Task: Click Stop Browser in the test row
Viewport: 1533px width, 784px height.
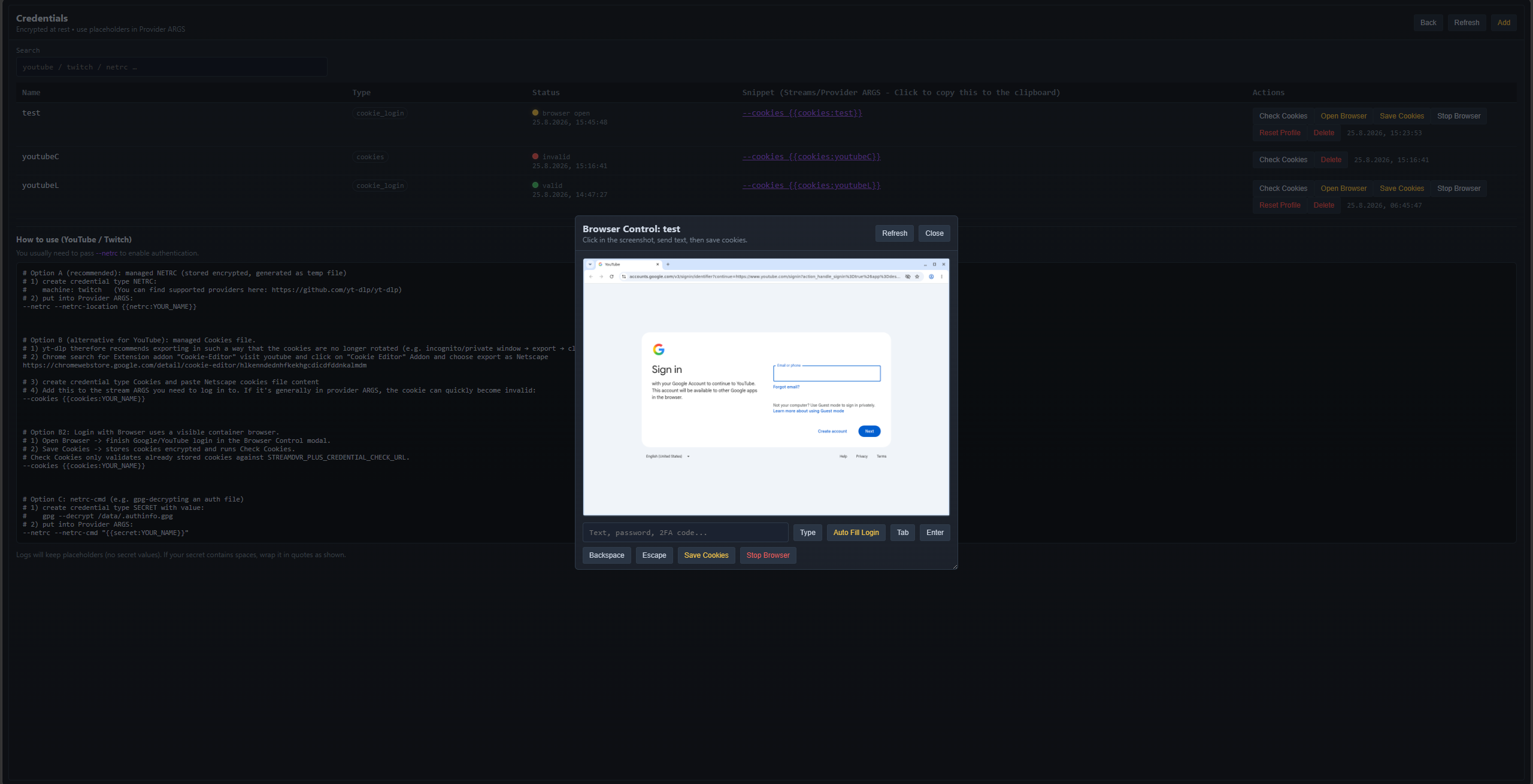Action: 1459,116
